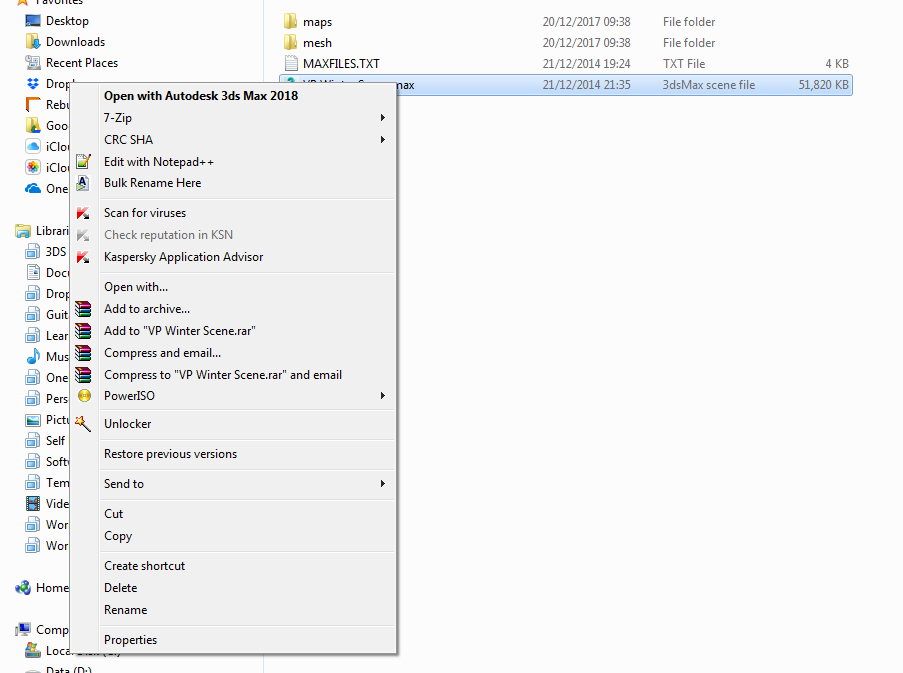Click the PowerISO disc icon

(x=84, y=396)
